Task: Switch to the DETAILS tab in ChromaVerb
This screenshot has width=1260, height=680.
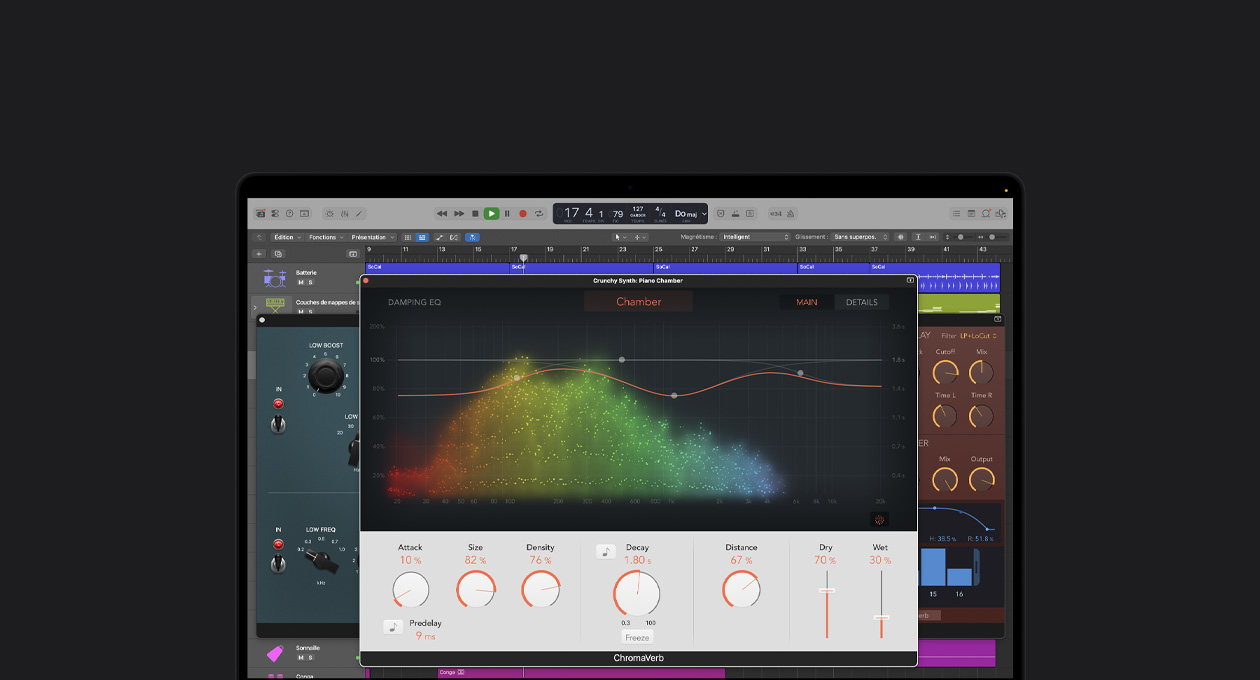Action: click(861, 302)
